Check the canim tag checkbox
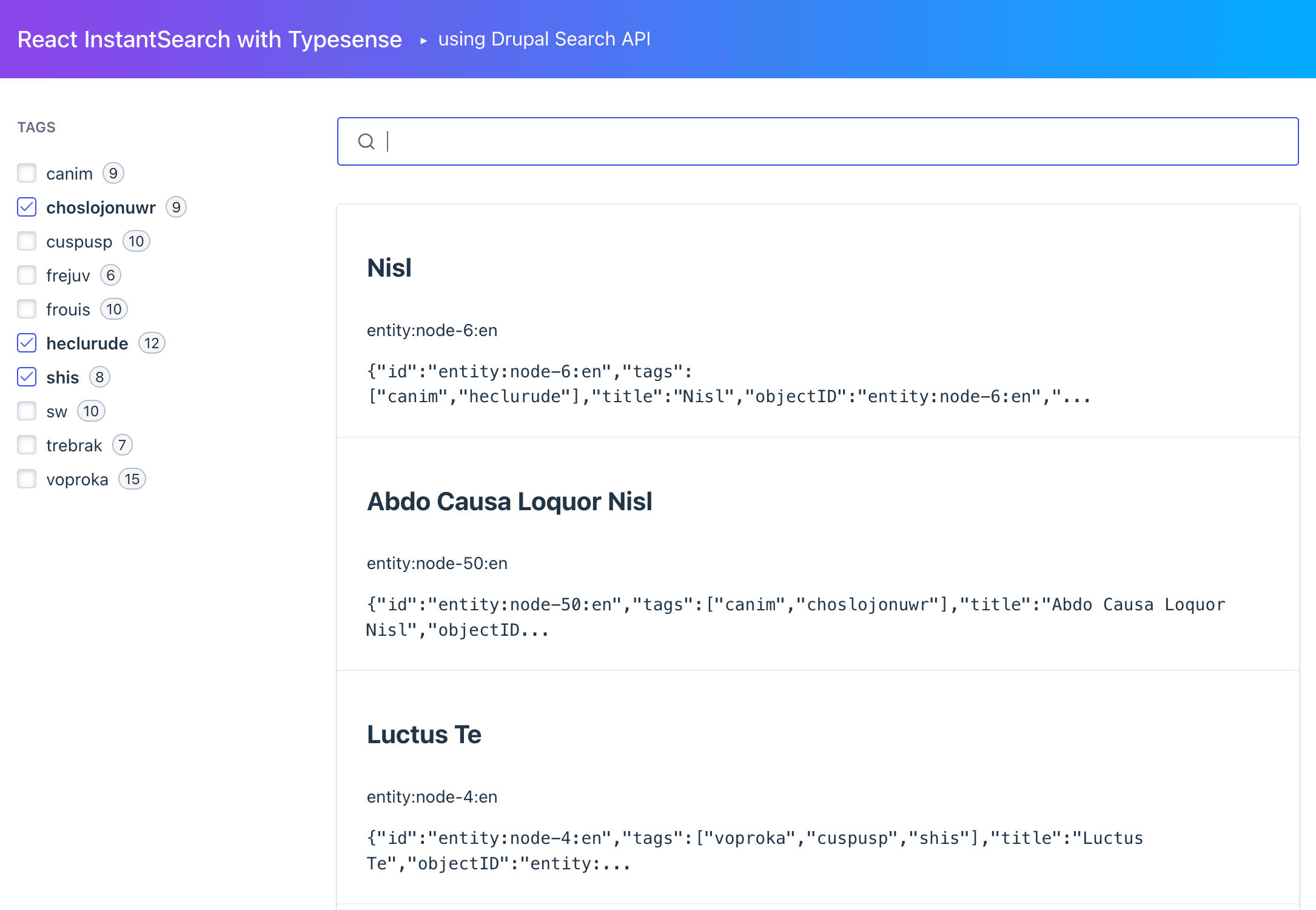The height and width of the screenshot is (910, 1316). (27, 174)
